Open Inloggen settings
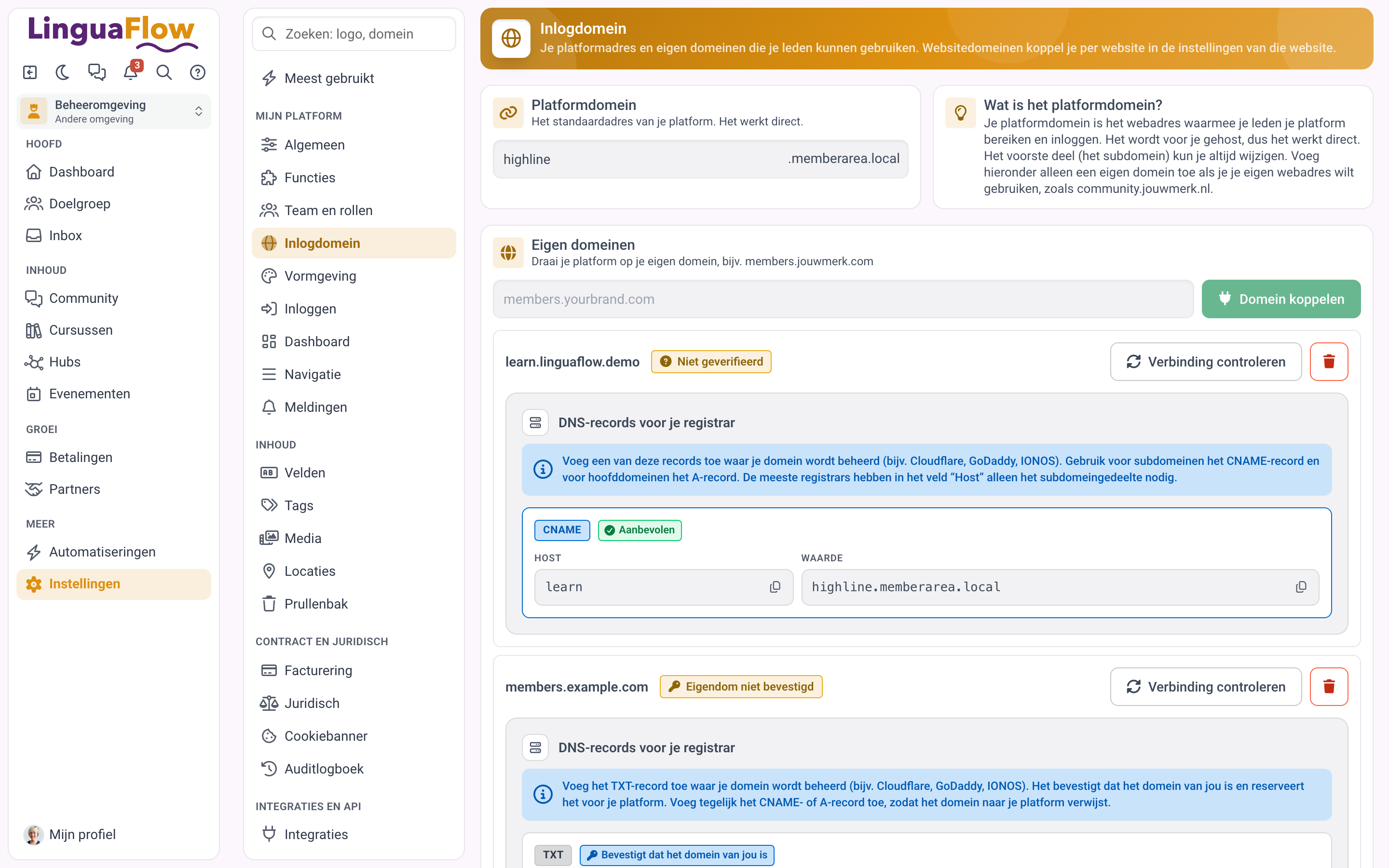Viewport: 1389px width, 868px height. (x=354, y=309)
